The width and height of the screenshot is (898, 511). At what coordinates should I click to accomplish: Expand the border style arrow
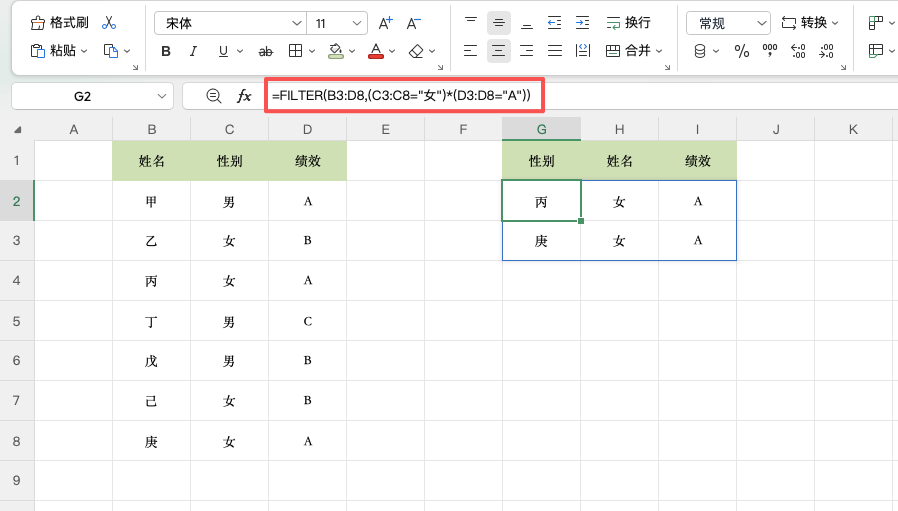312,51
